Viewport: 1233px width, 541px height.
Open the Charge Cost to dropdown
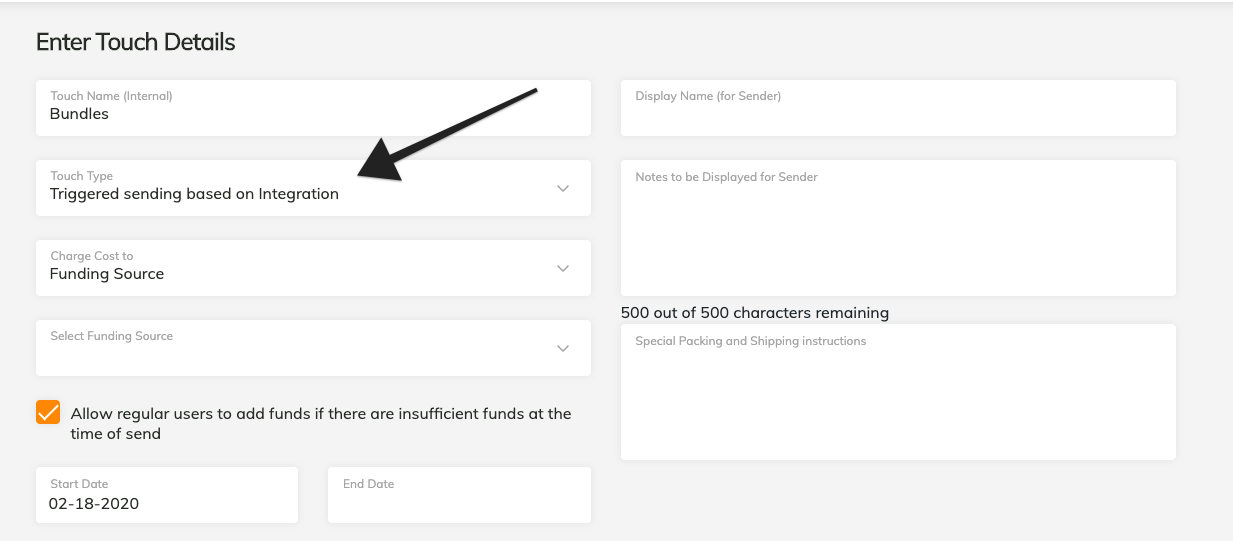coord(312,268)
